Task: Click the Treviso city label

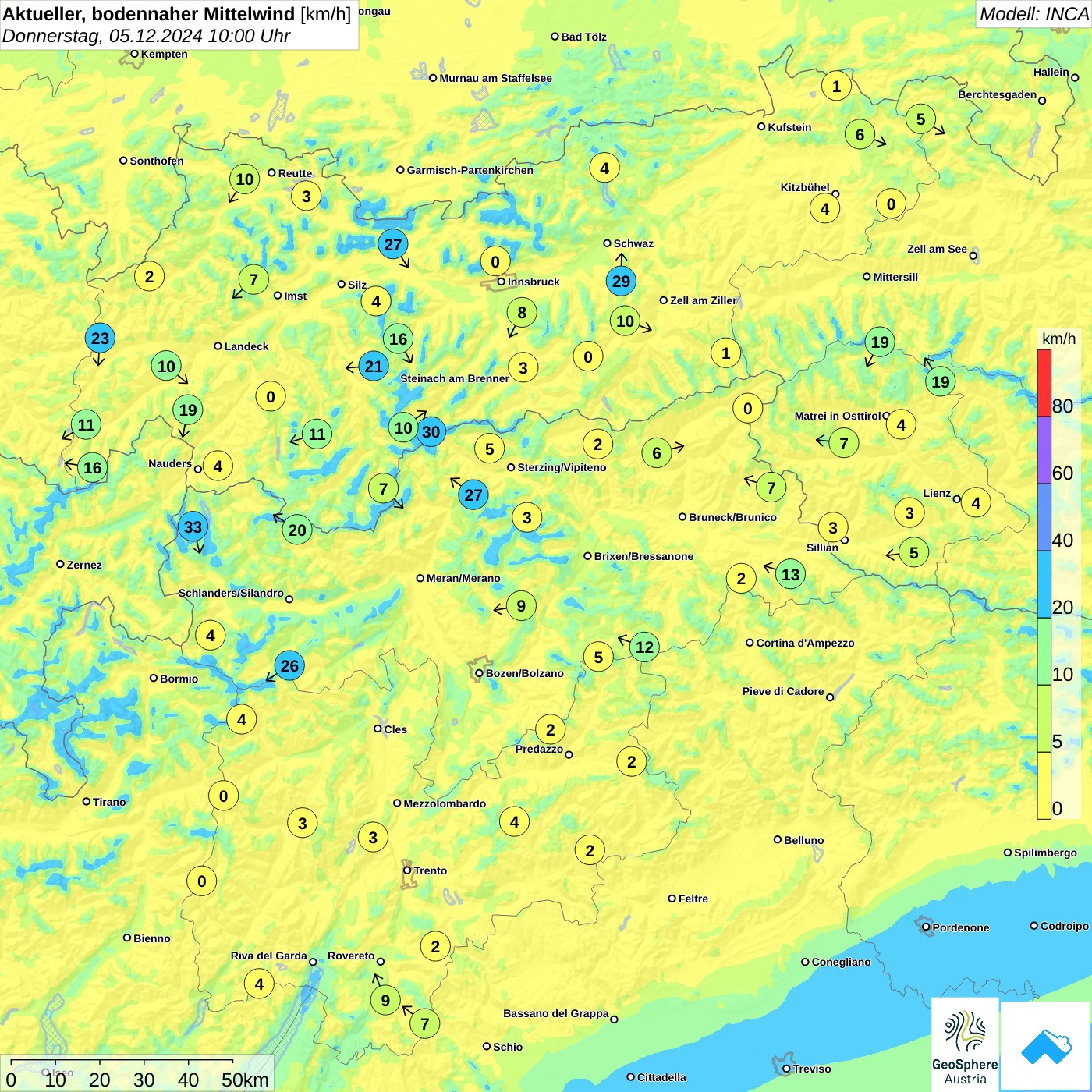Action: click(812, 1069)
